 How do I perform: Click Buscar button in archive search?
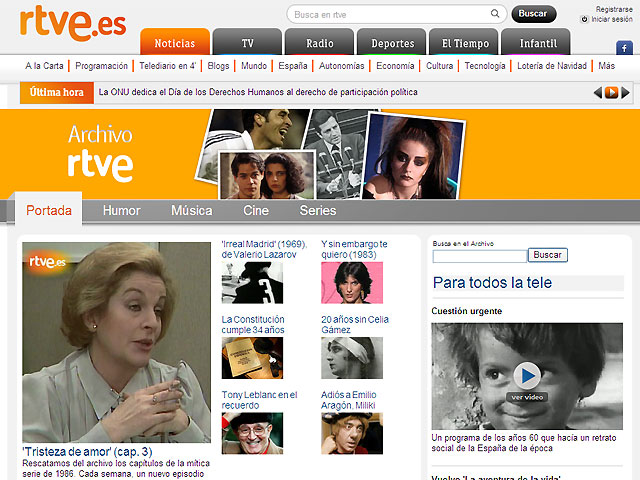point(548,255)
